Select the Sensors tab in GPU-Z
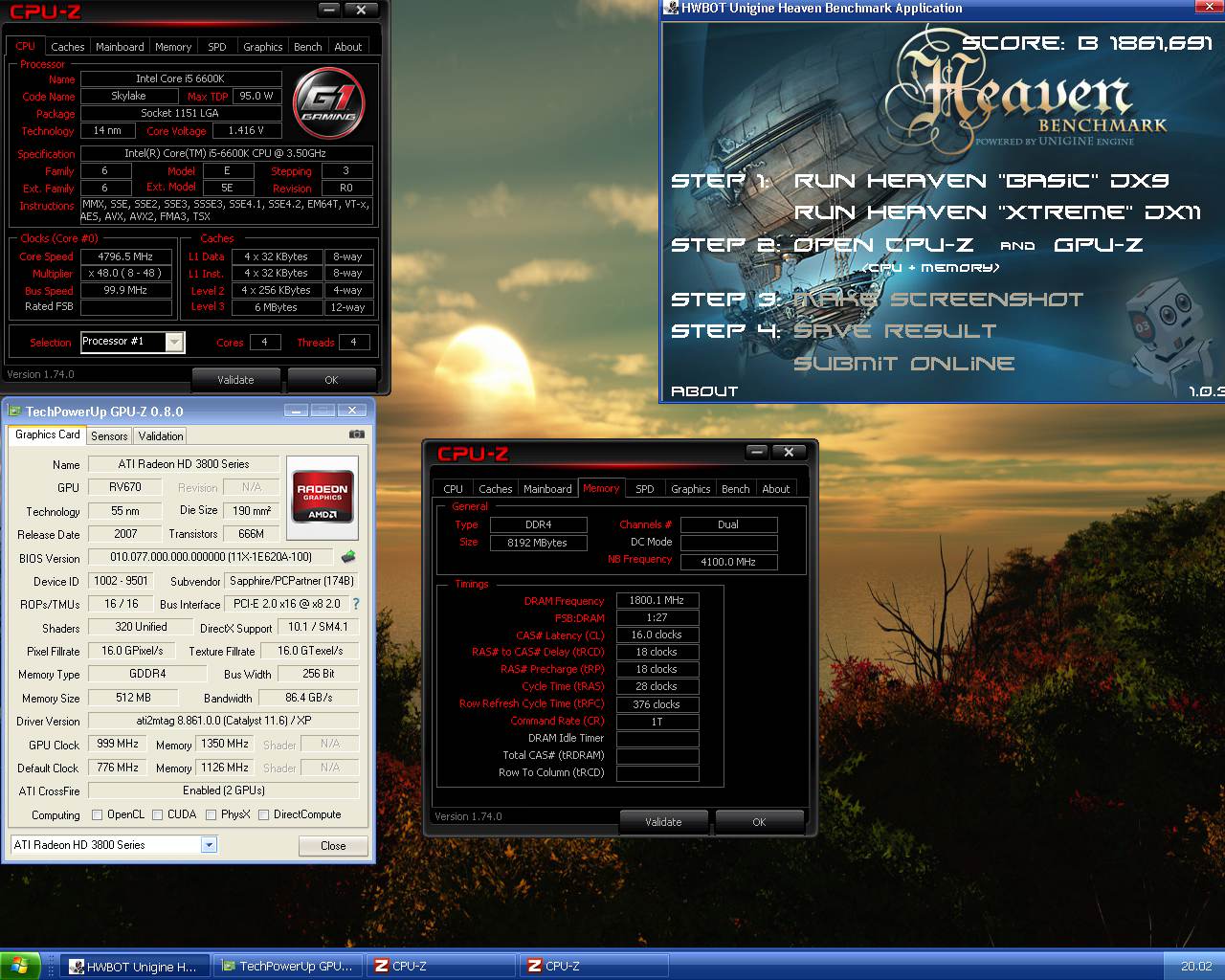This screenshot has height=980, width=1225. point(109,435)
